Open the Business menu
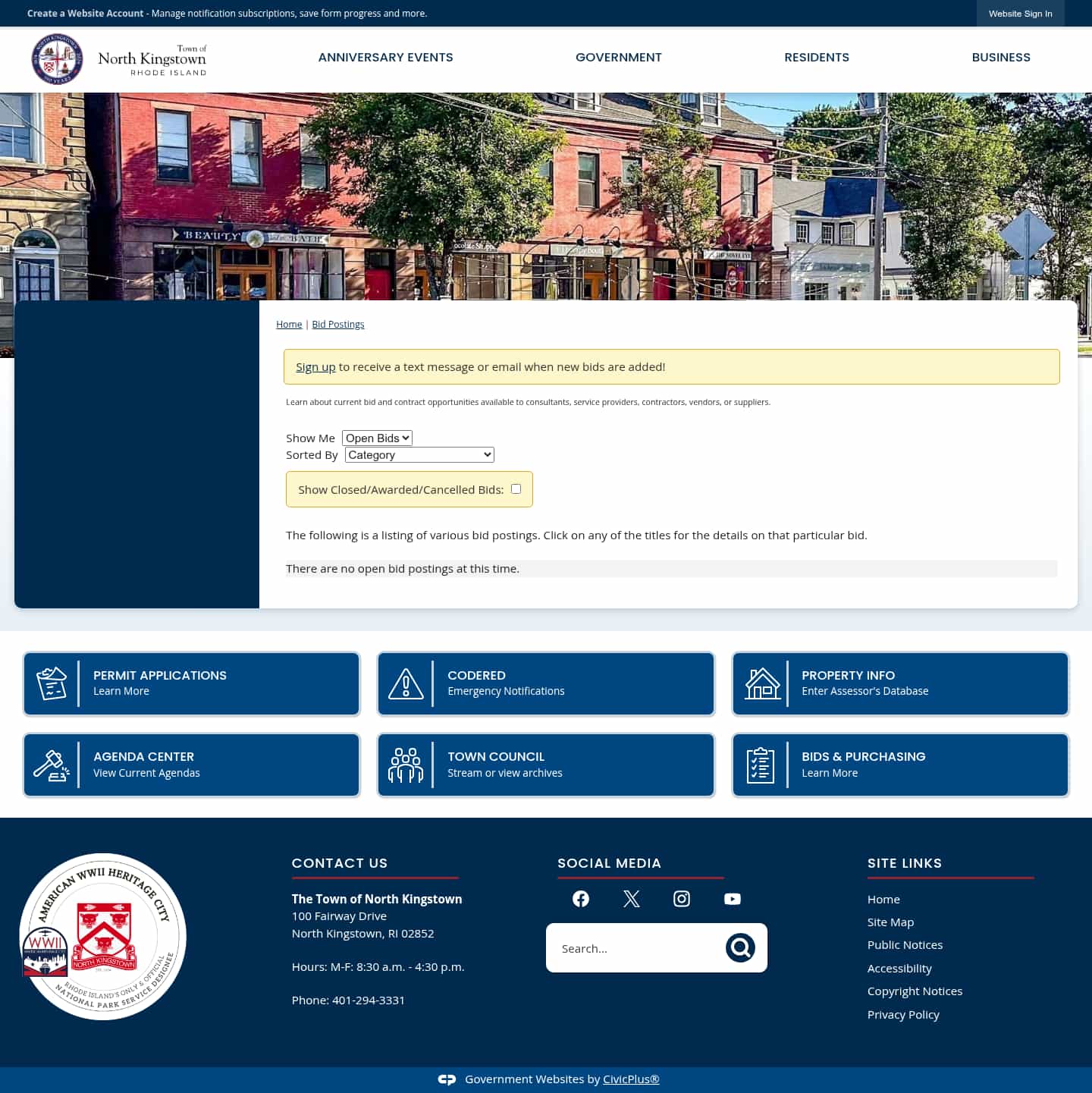The width and height of the screenshot is (1092, 1093). [1001, 58]
